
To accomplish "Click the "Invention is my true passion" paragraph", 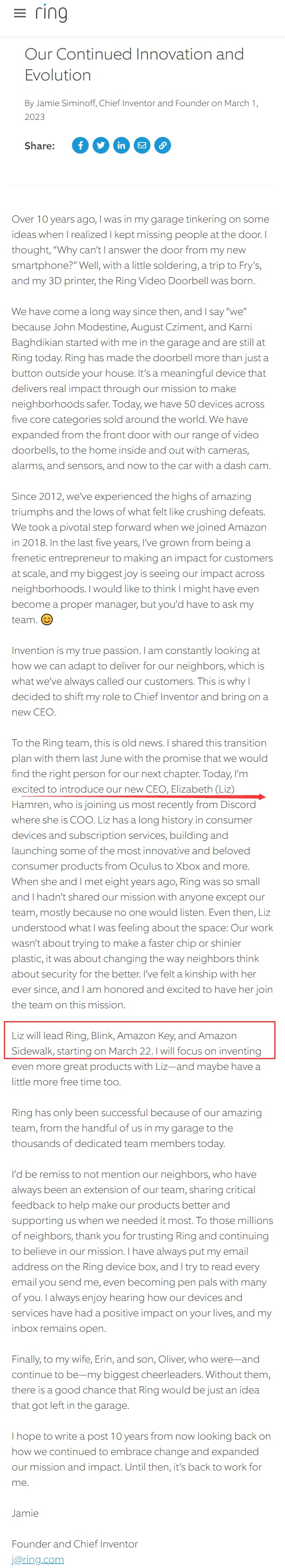I will point(140,681).
